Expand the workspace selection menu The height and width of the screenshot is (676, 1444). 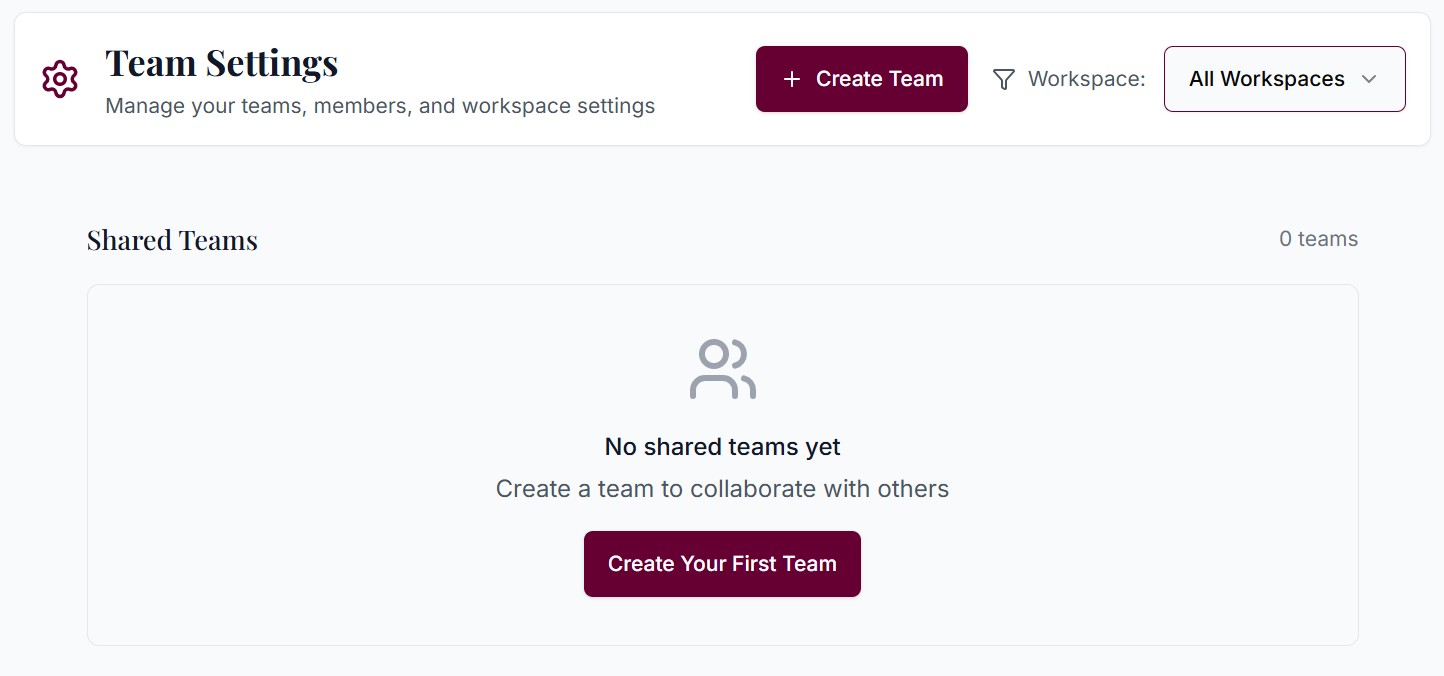click(1284, 79)
